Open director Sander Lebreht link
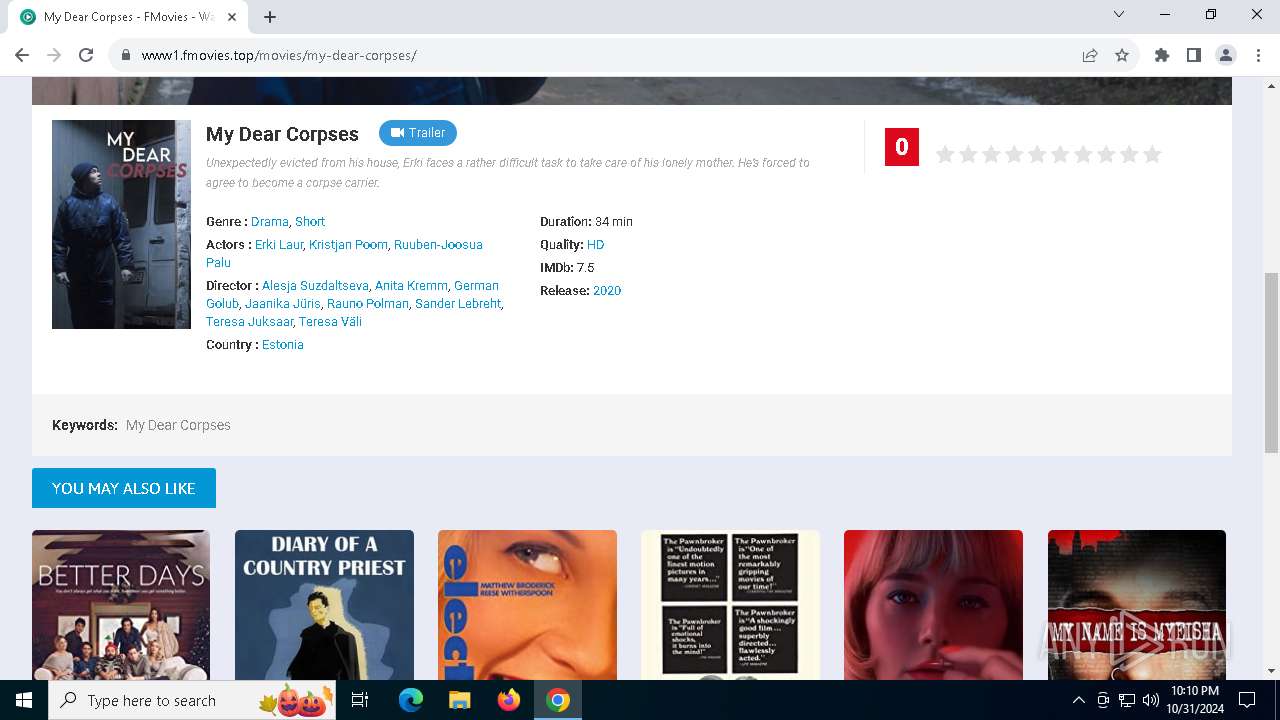 click(458, 304)
